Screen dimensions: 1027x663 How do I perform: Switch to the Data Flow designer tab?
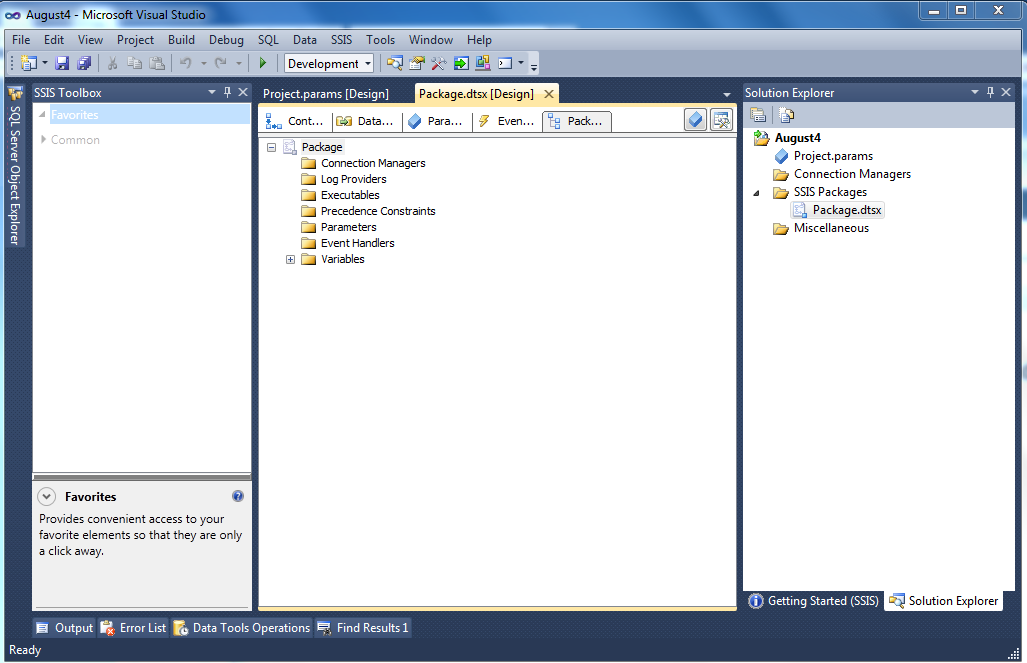pos(365,121)
